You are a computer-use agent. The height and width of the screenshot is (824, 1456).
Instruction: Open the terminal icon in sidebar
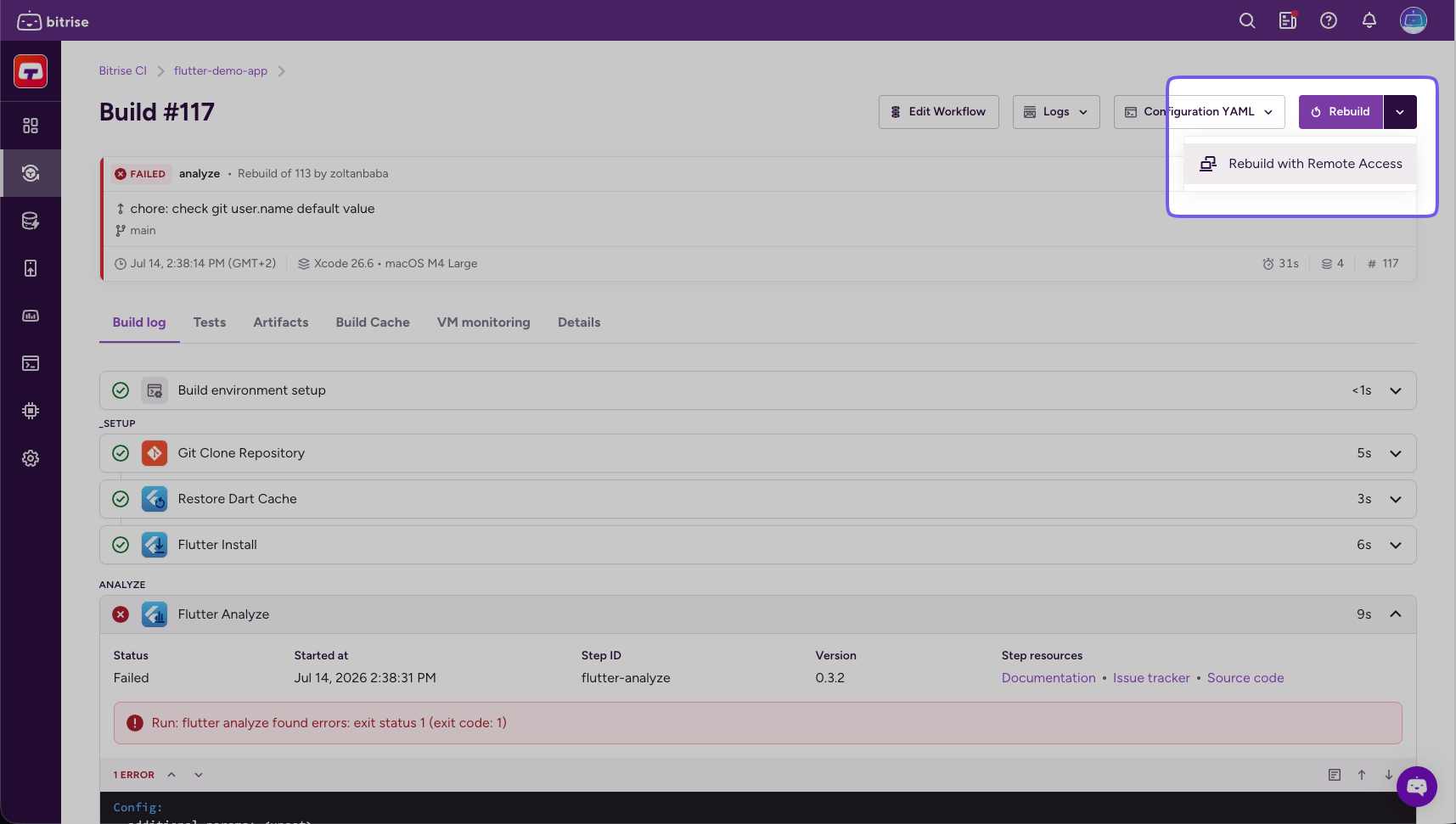pos(31,363)
